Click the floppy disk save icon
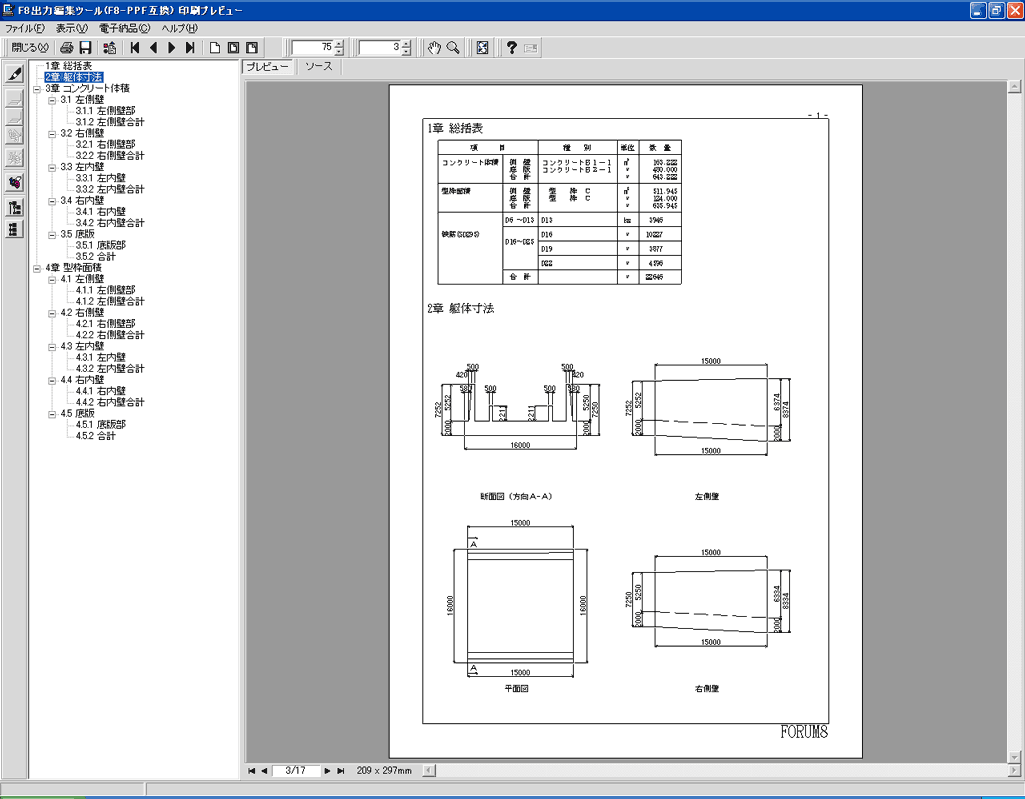Viewport: 1025px width, 799px height. (85, 48)
